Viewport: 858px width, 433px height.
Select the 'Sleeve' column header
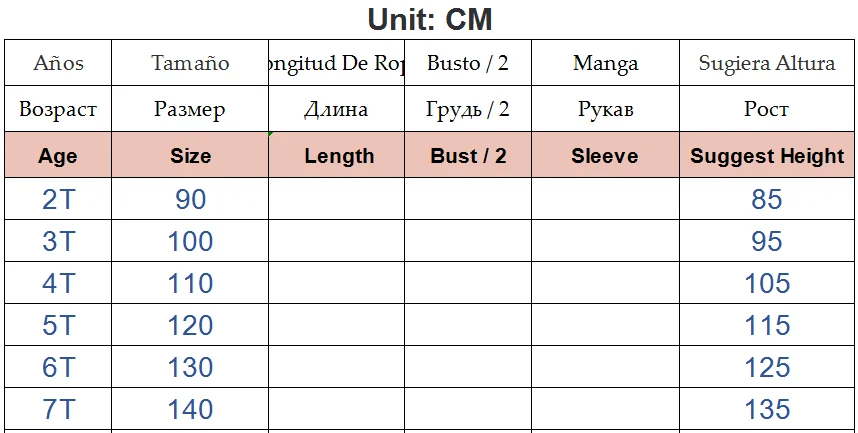605,156
